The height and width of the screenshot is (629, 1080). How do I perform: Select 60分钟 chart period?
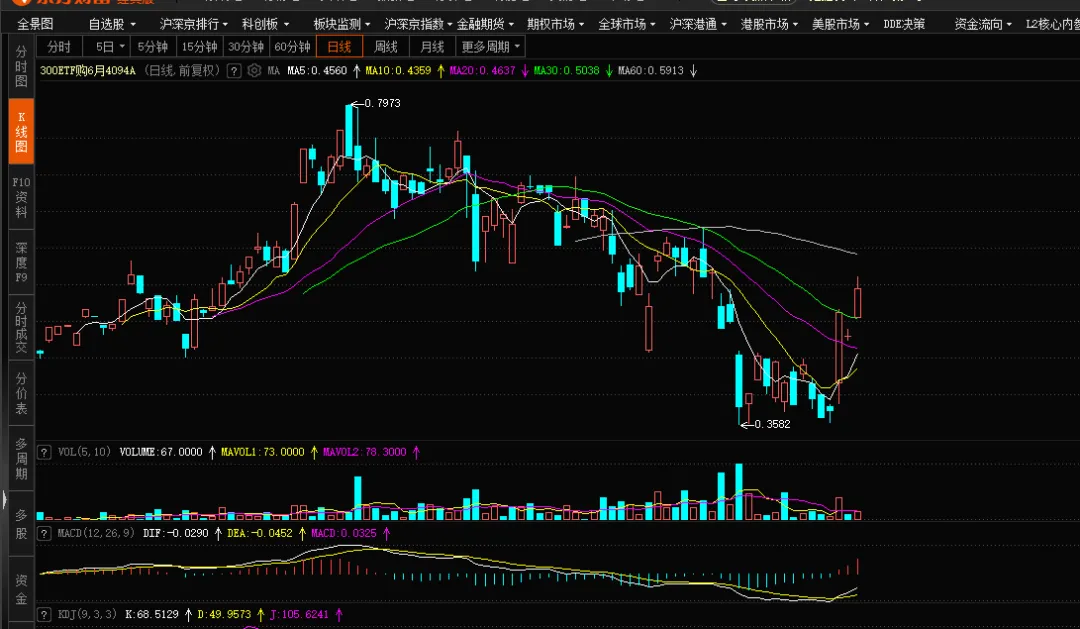coord(293,47)
